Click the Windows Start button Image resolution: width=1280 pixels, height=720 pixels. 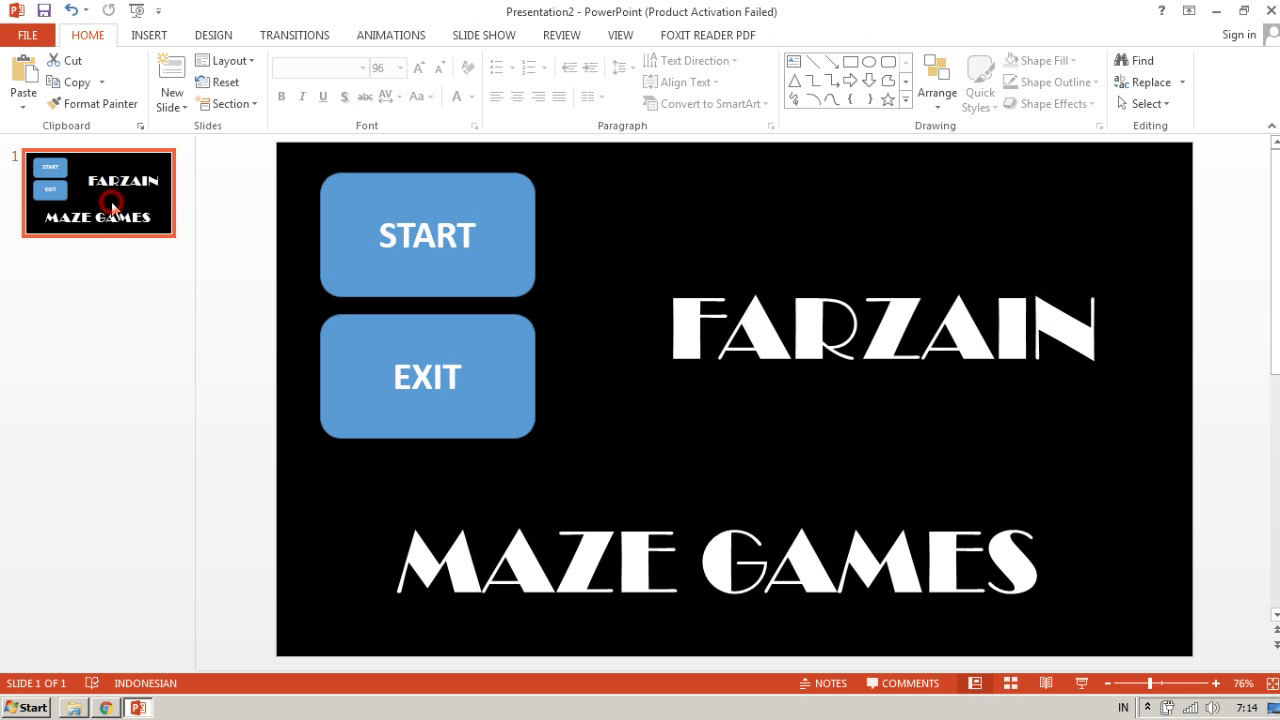[26, 708]
